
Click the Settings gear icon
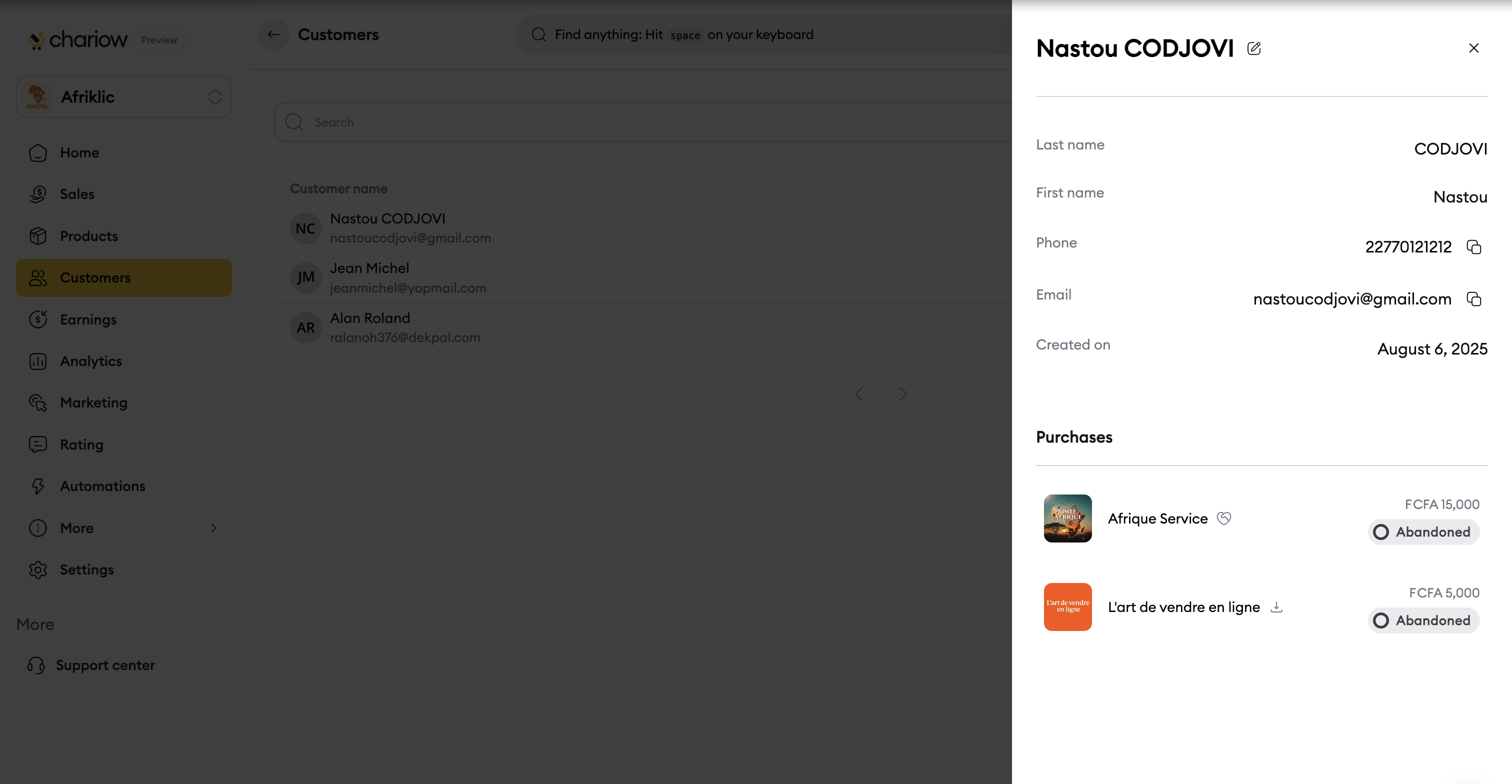[x=38, y=569]
